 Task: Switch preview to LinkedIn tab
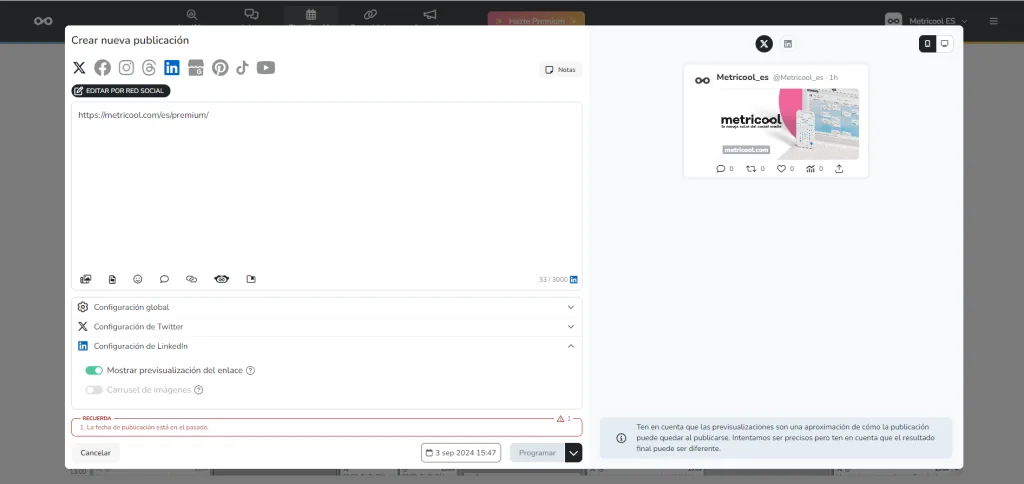tap(788, 44)
